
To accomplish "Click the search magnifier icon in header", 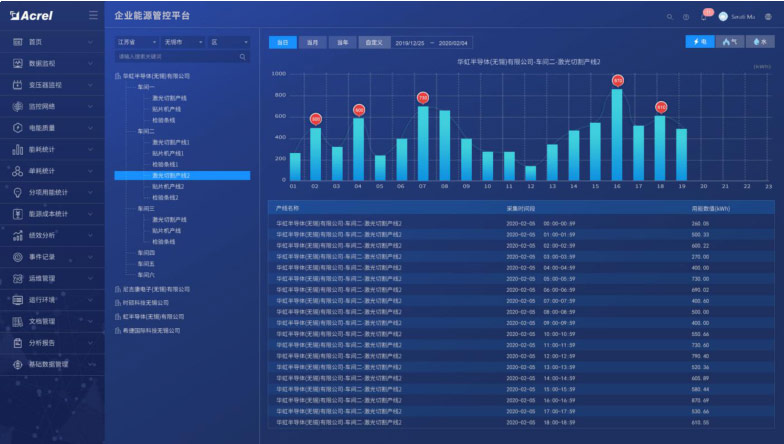I will pyautogui.click(x=670, y=17).
